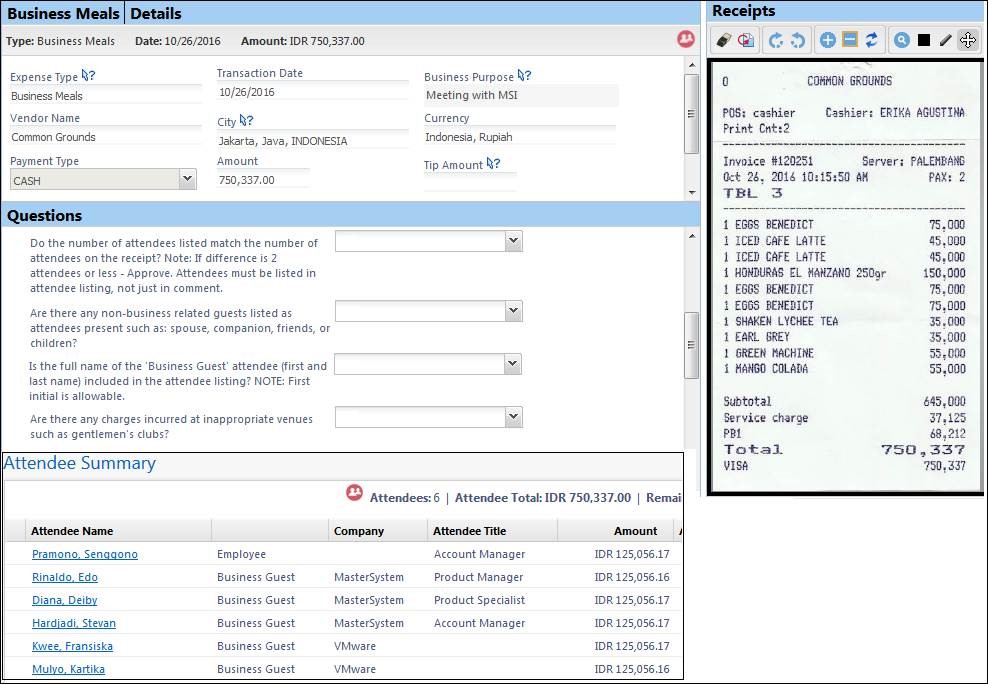988x684 pixels.
Task: Open attendee Kwee, Fransiska link
Action: [72, 646]
